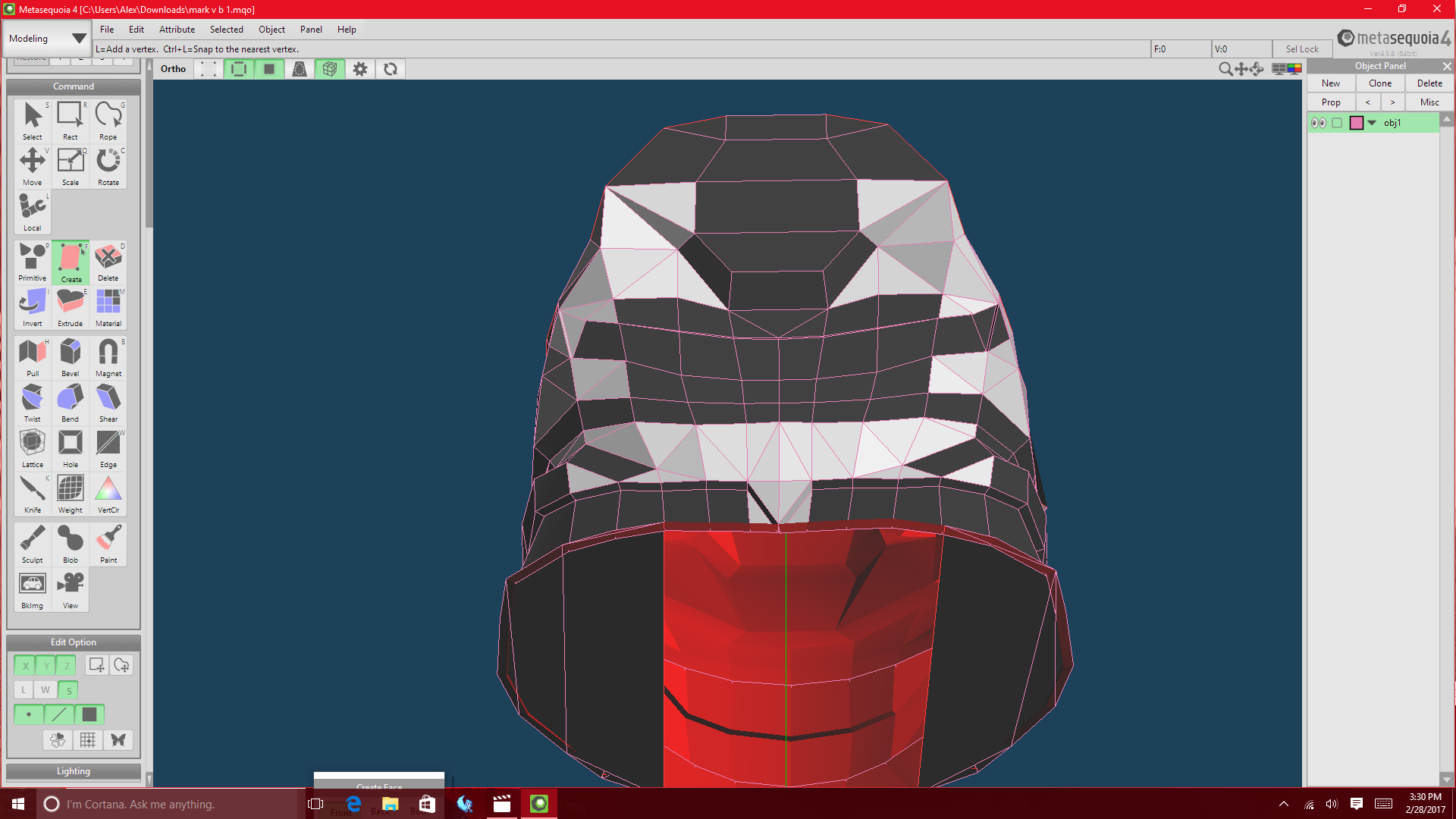Screen dimensions: 1456x819
Task: Toggle face editing mode square button
Action: [89, 714]
